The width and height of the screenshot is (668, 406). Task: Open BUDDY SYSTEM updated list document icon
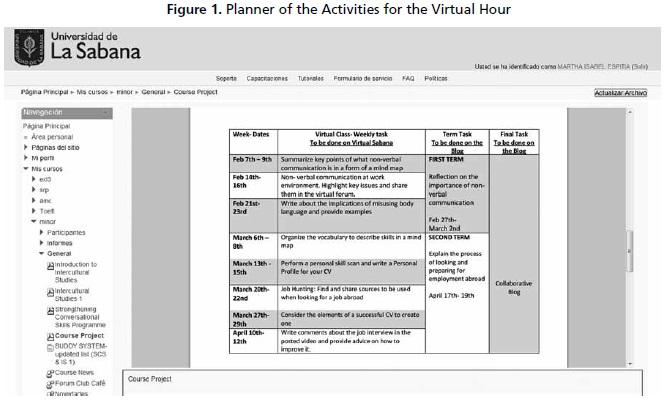(x=50, y=347)
